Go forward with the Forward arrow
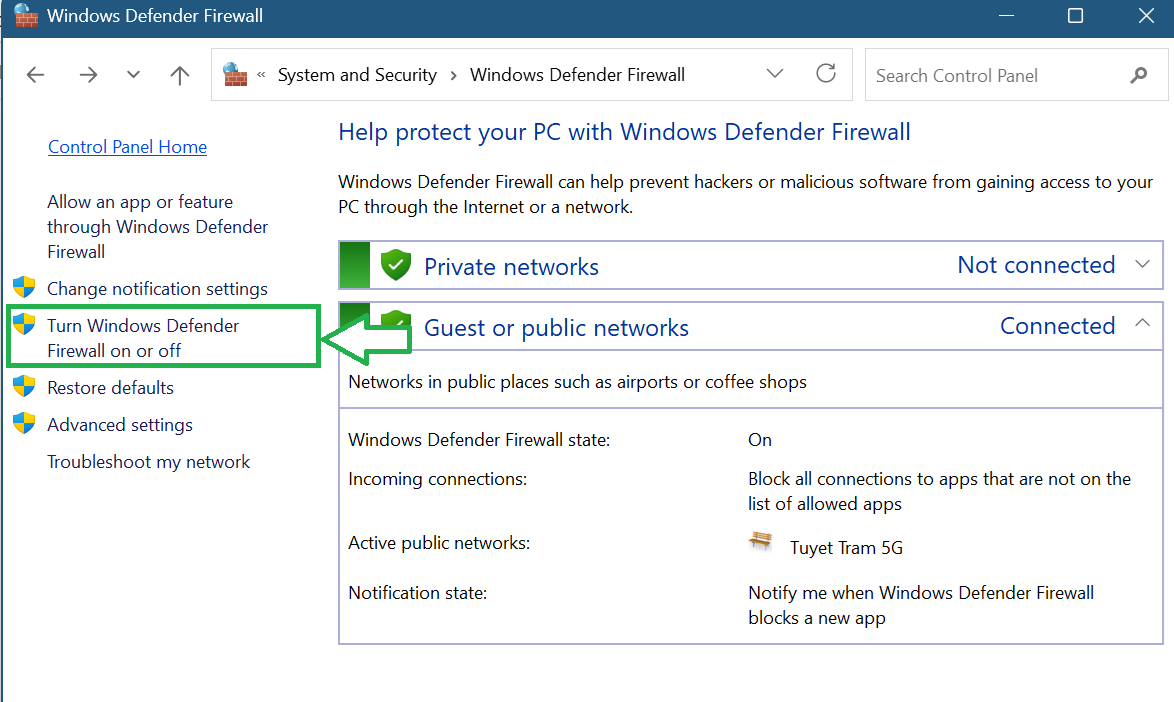The image size is (1174, 702). (88, 75)
